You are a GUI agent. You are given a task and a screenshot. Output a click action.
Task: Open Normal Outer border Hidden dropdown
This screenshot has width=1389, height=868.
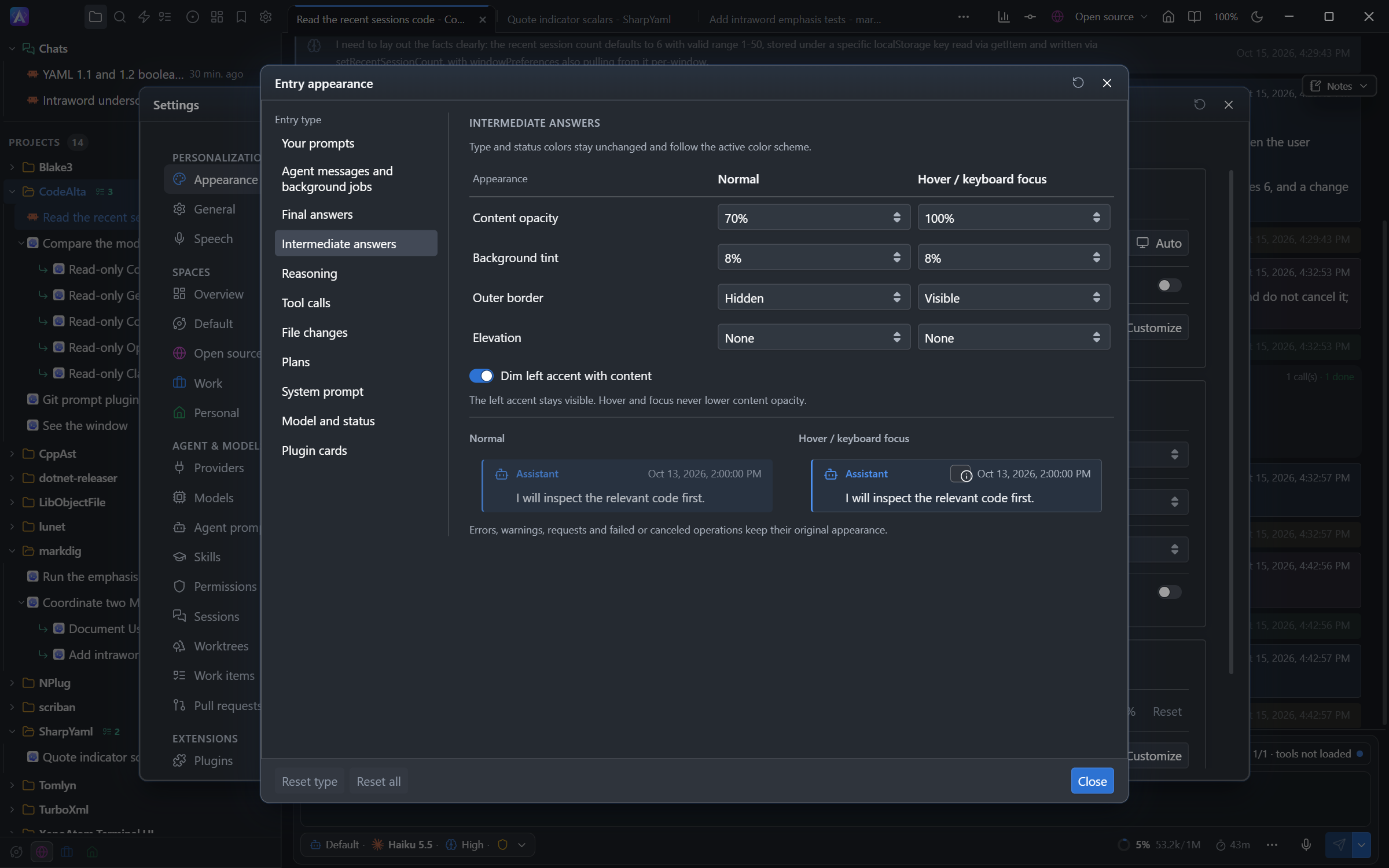point(813,297)
